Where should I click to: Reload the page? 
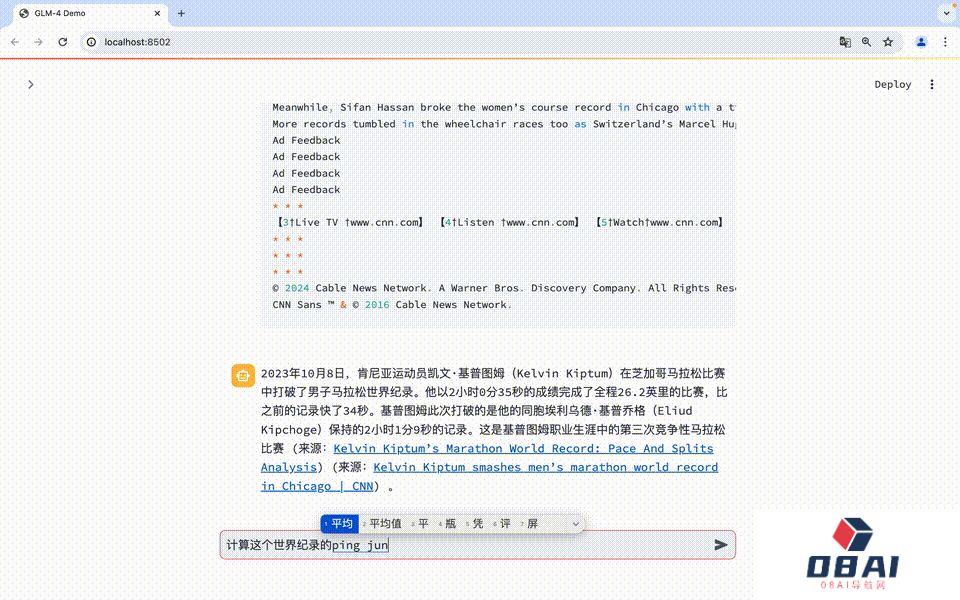click(x=63, y=42)
